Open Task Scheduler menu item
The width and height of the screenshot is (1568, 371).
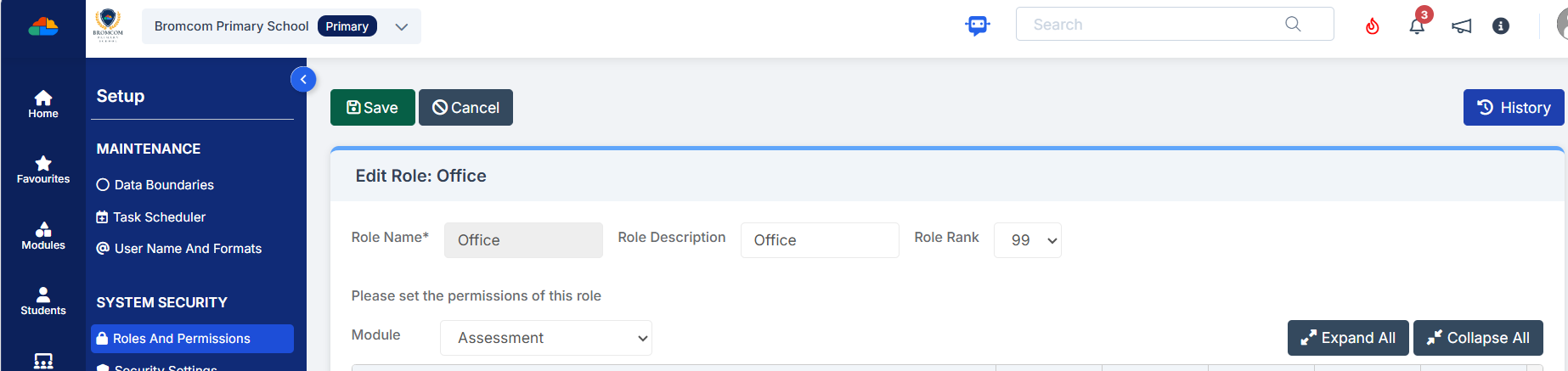pos(159,217)
